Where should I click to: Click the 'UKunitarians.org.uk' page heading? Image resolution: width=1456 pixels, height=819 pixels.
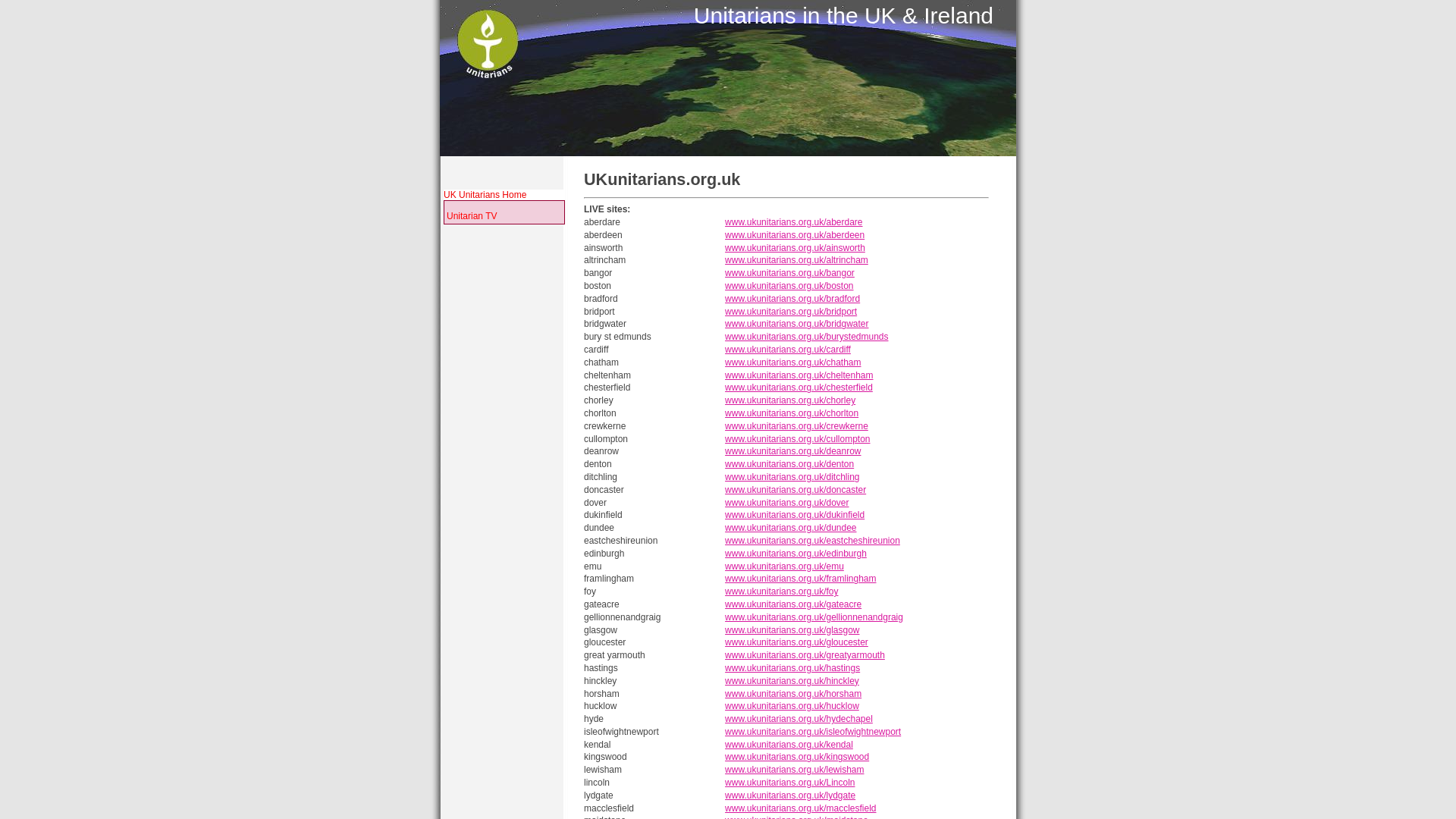662,180
